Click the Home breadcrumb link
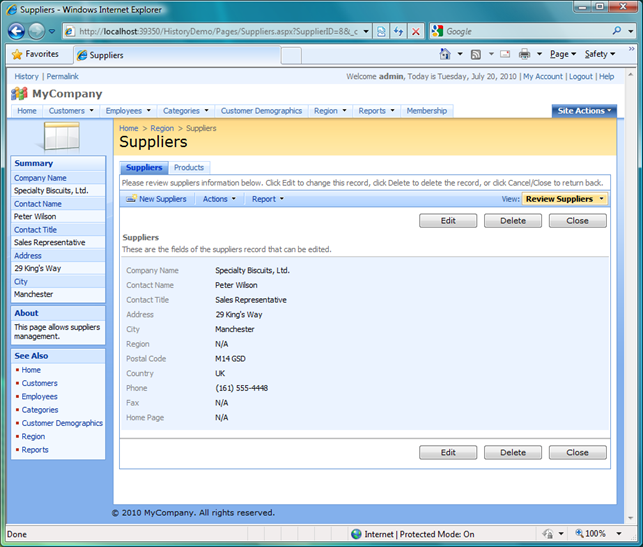643x547 pixels. (x=129, y=128)
